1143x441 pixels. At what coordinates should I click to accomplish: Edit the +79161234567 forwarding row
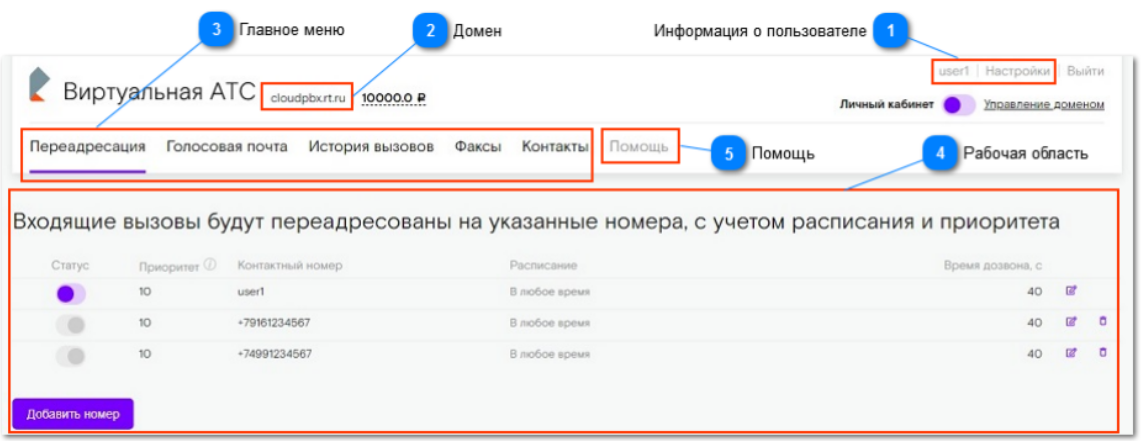(1071, 321)
